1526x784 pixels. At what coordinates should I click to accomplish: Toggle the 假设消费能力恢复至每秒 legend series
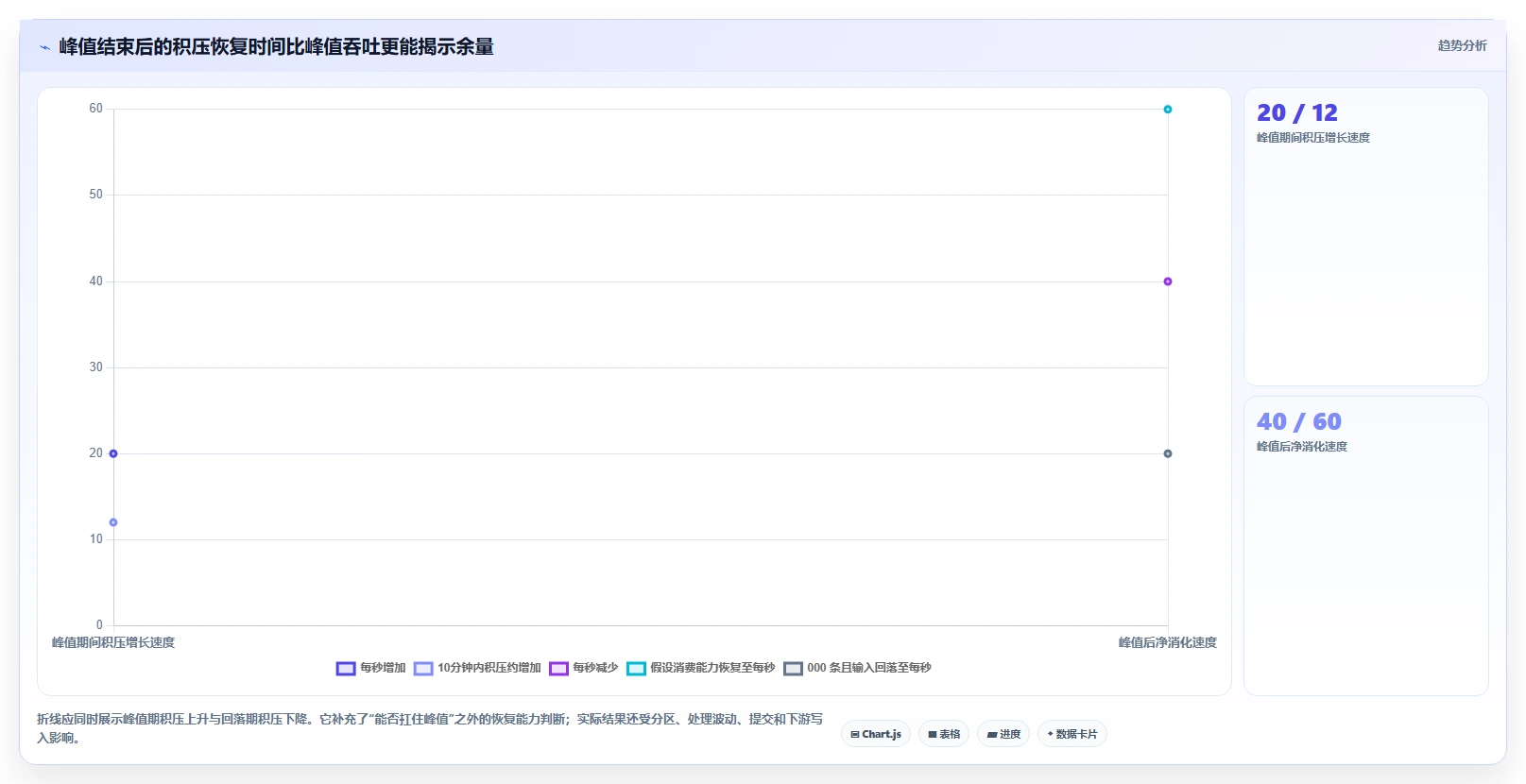[x=700, y=668]
